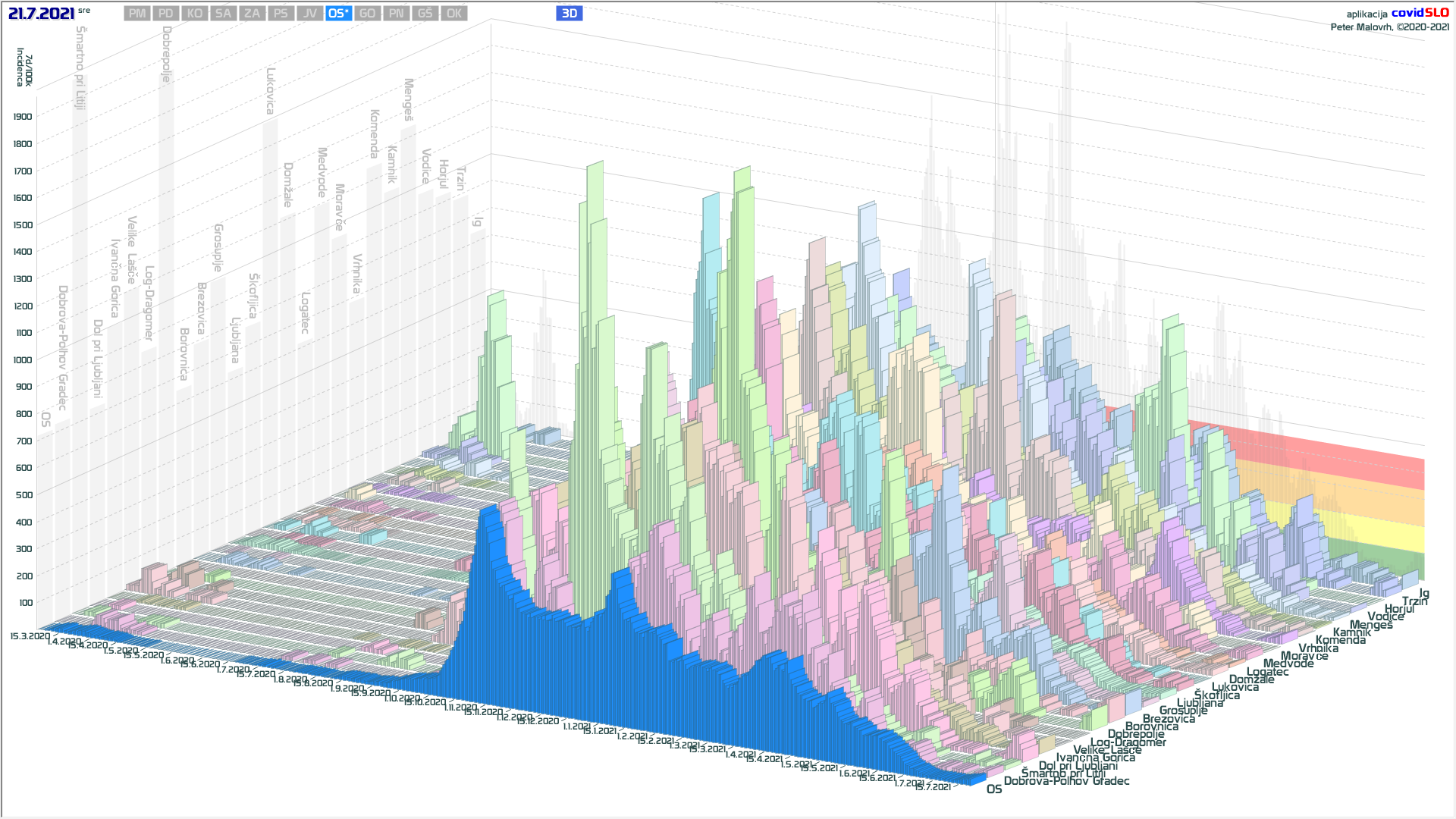Select the Ig municipality label
This screenshot has width=1456, height=819.
1423,593
